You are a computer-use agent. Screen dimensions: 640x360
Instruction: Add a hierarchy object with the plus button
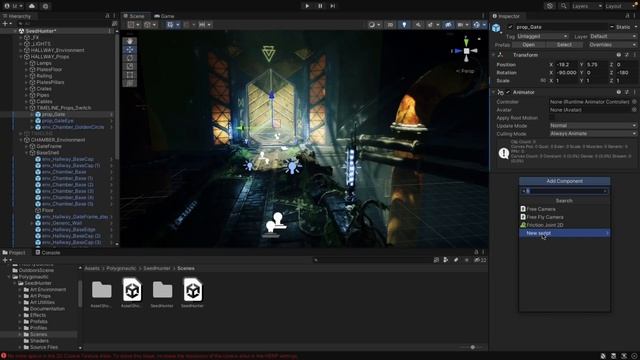[5, 24]
